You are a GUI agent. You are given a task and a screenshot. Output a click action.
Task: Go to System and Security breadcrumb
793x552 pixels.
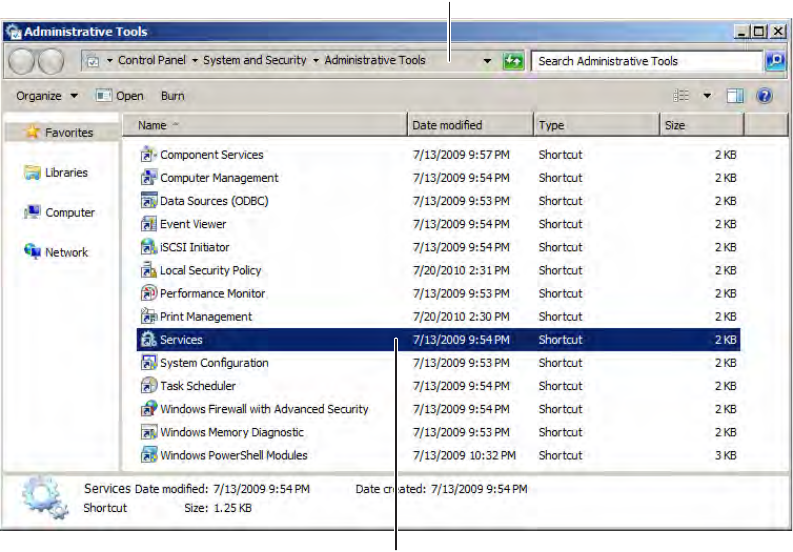[x=255, y=60]
